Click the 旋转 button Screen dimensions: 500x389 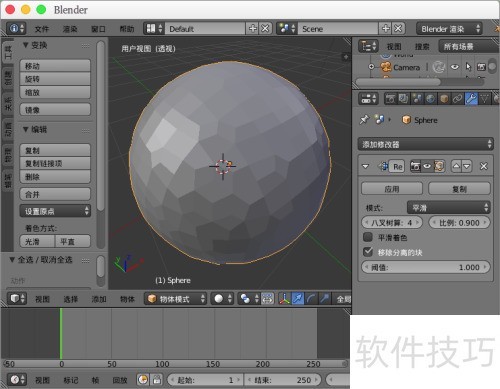[x=55, y=79]
